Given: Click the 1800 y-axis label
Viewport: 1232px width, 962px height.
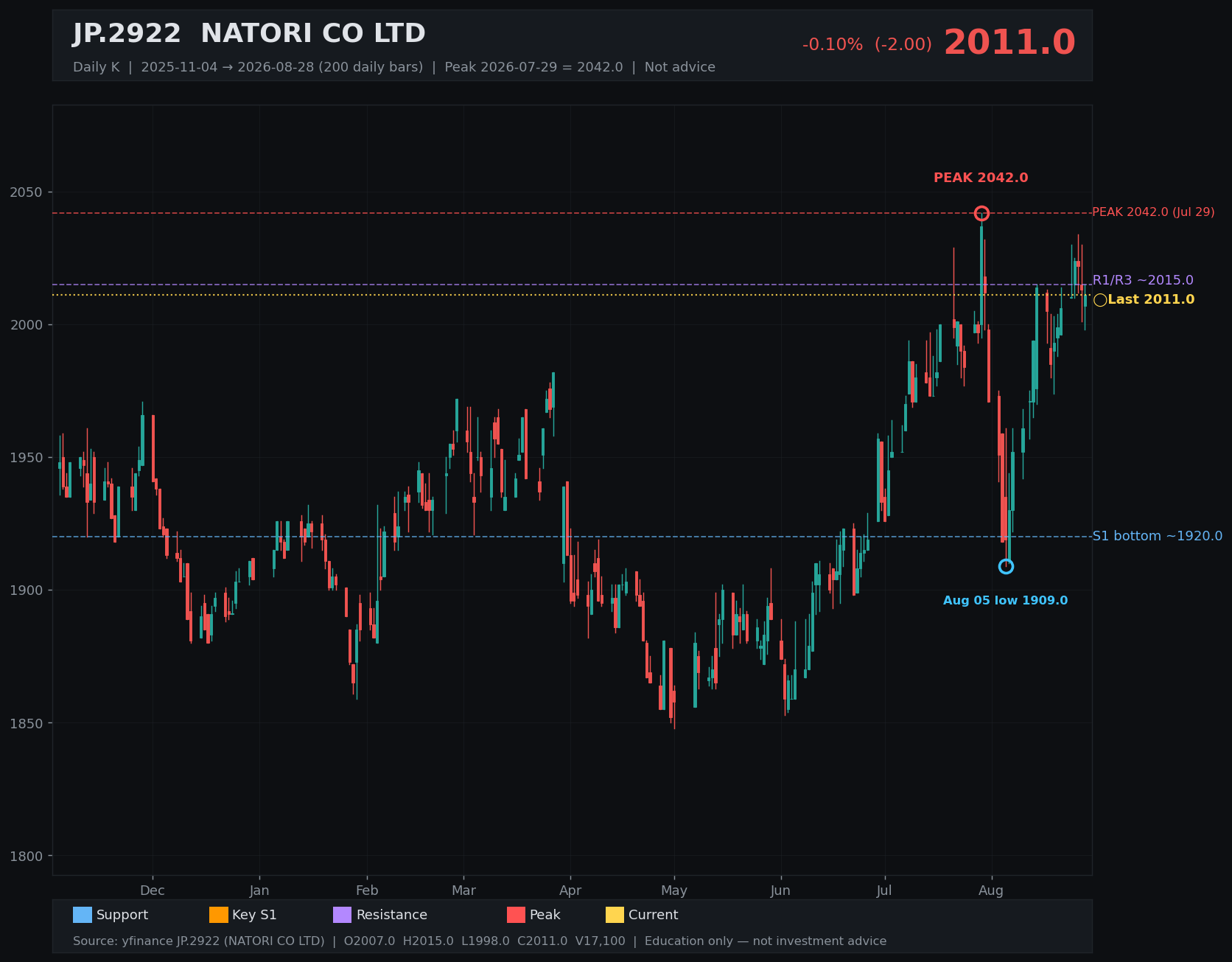Looking at the screenshot, I should (27, 856).
